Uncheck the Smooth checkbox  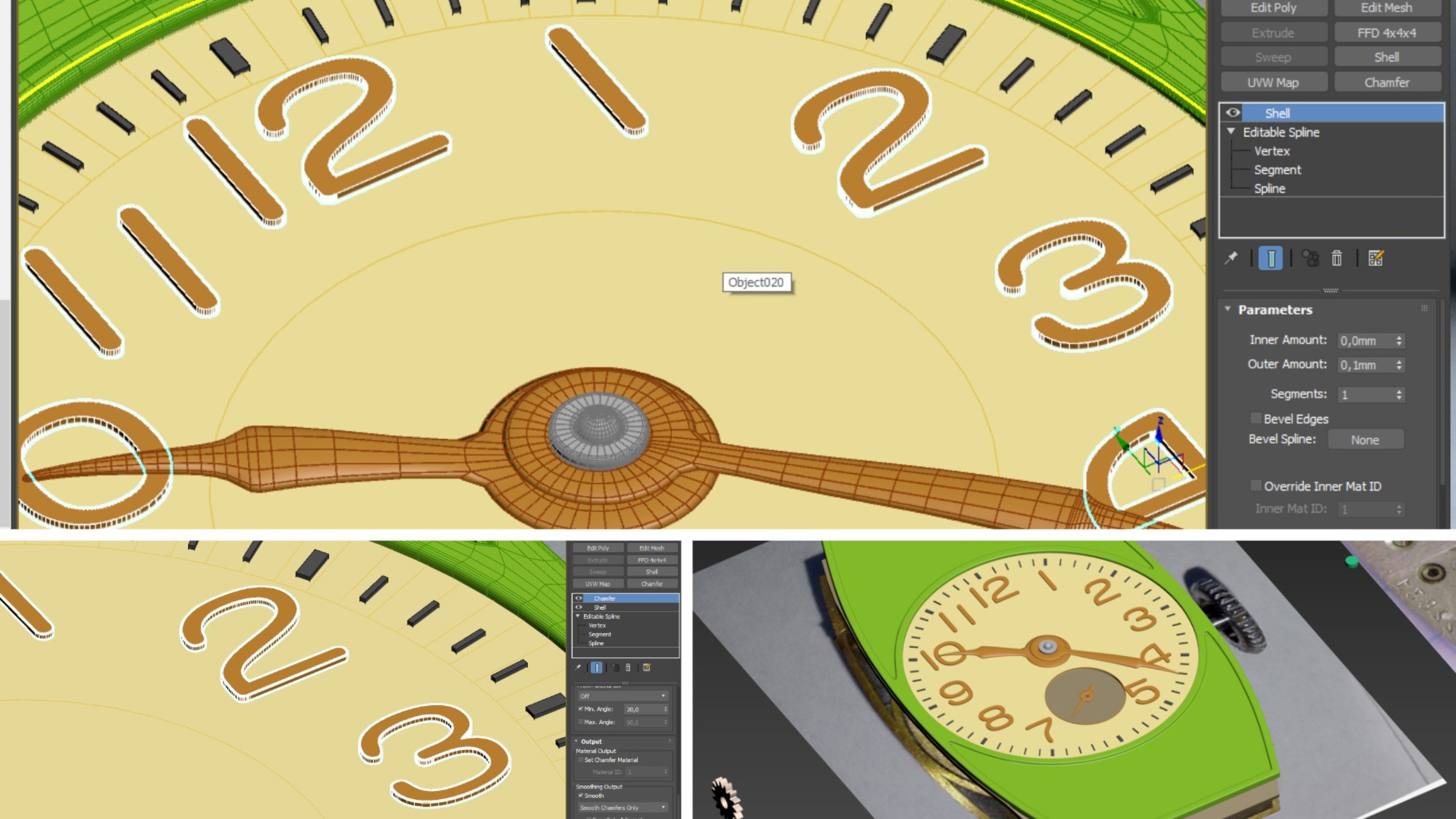tap(581, 795)
